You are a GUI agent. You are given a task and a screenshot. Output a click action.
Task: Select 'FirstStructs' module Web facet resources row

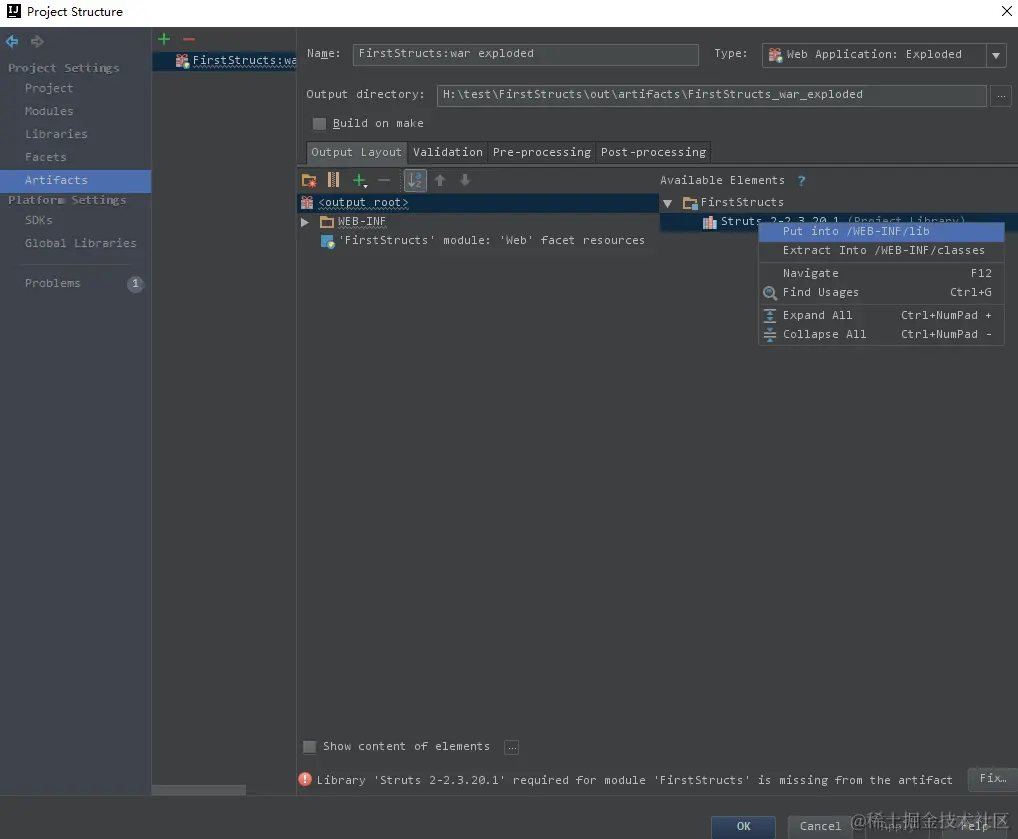[483, 241]
